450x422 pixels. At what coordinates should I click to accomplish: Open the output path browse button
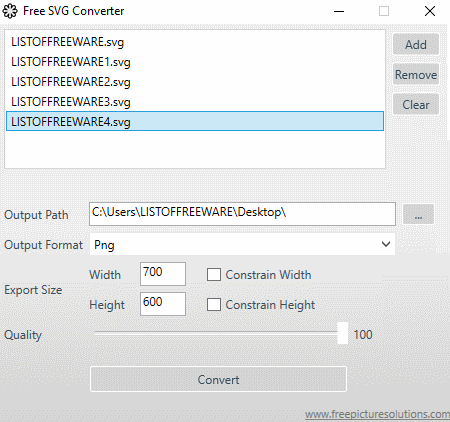[418, 214]
